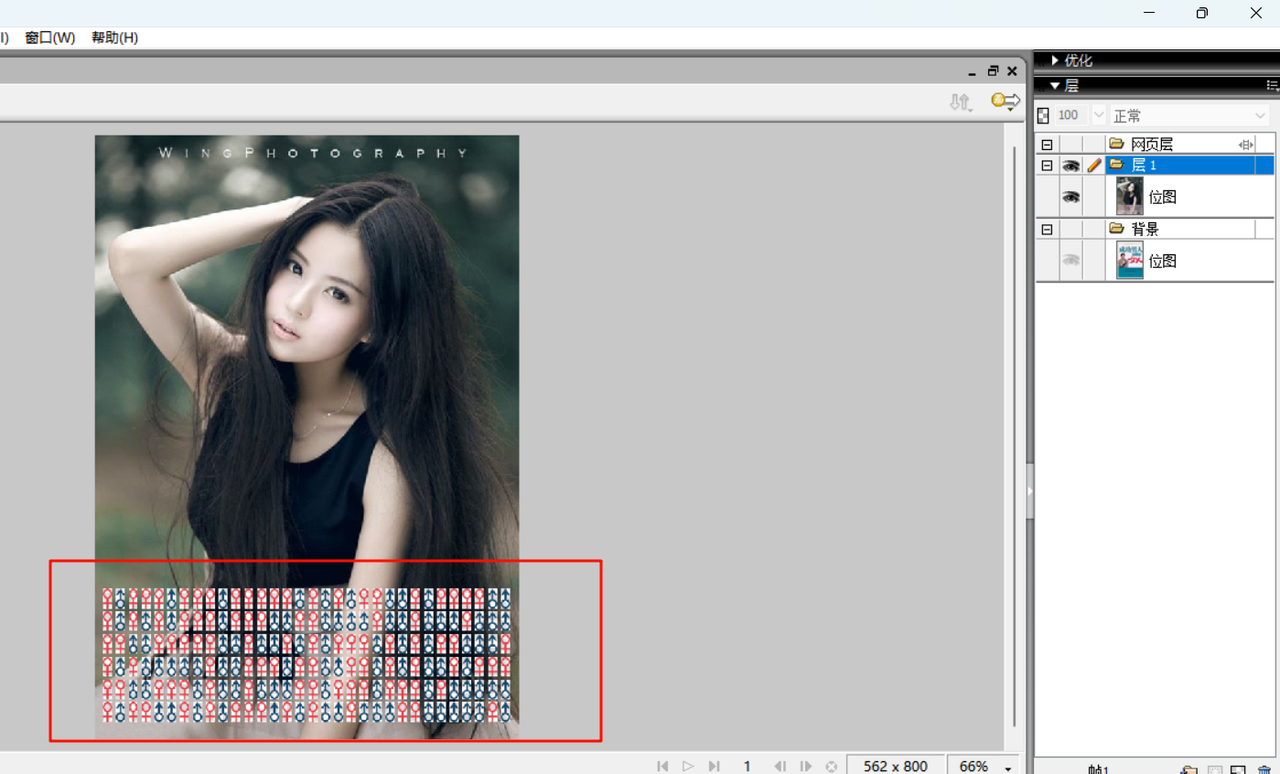The width and height of the screenshot is (1280, 774).
Task: Collapse the 背景 layer folder
Action: [x=1047, y=229]
